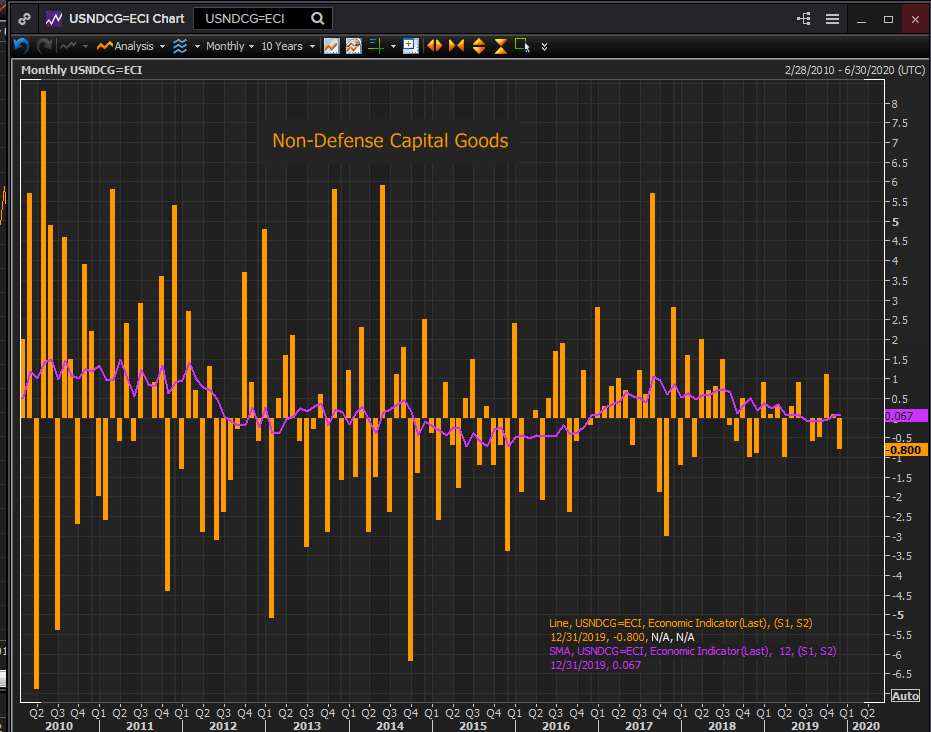Open the related-items tree icon
Screen dimensions: 931x732
804,18
